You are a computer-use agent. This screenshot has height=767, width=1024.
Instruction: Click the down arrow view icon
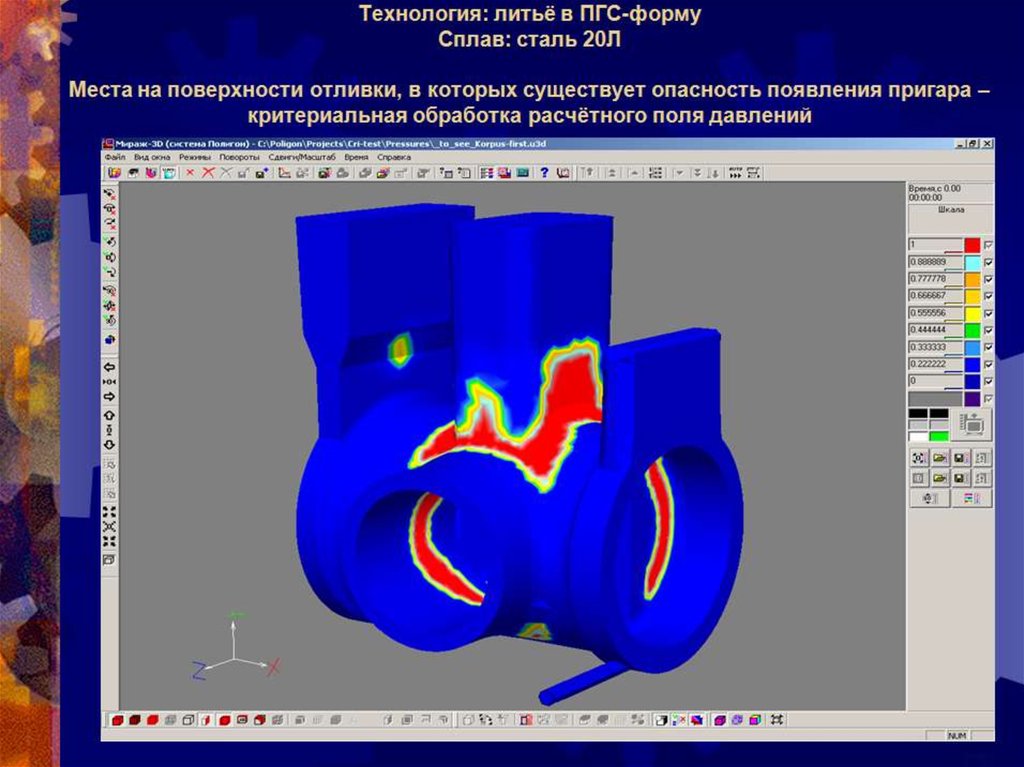coord(110,445)
